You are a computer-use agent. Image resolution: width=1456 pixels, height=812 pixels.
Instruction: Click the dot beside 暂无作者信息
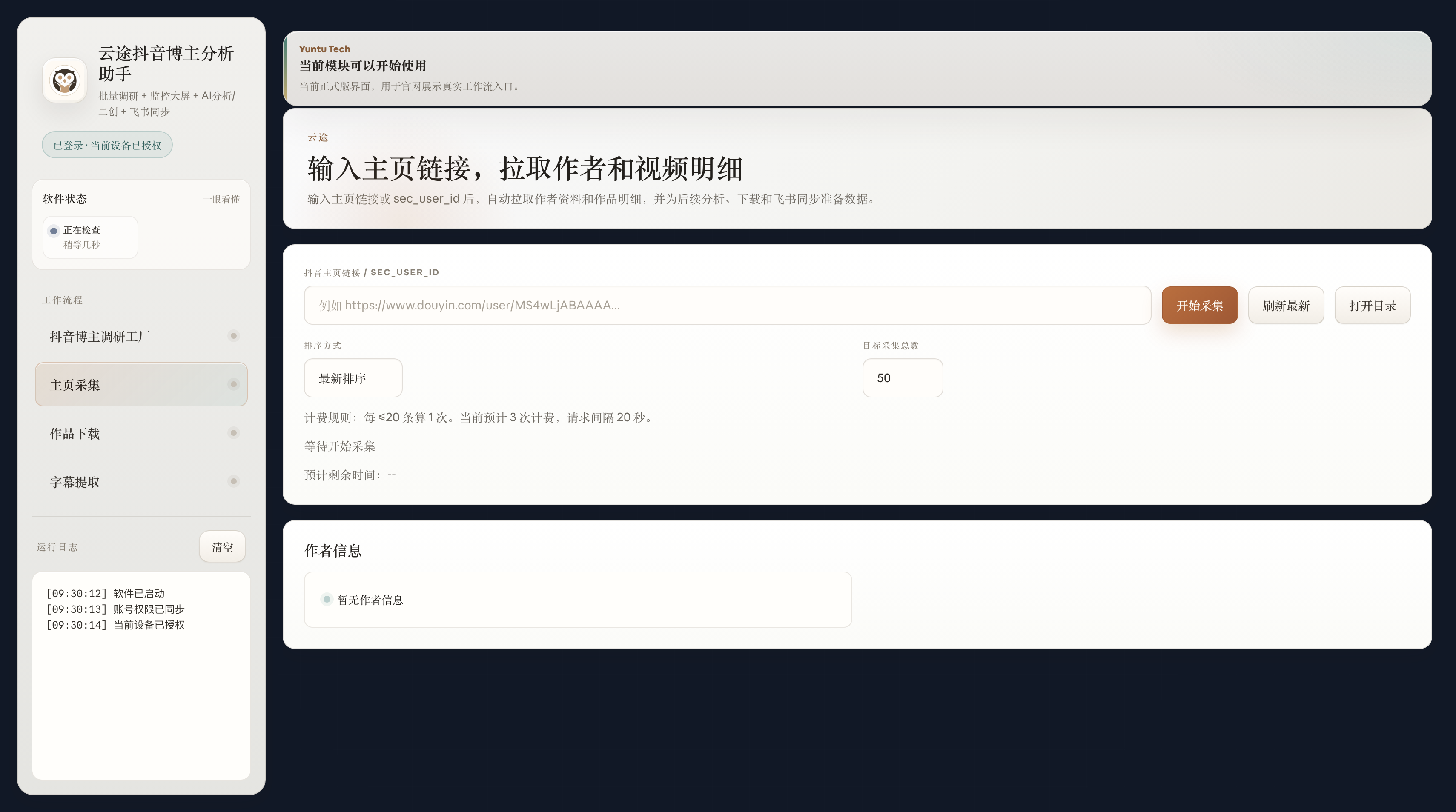point(327,599)
